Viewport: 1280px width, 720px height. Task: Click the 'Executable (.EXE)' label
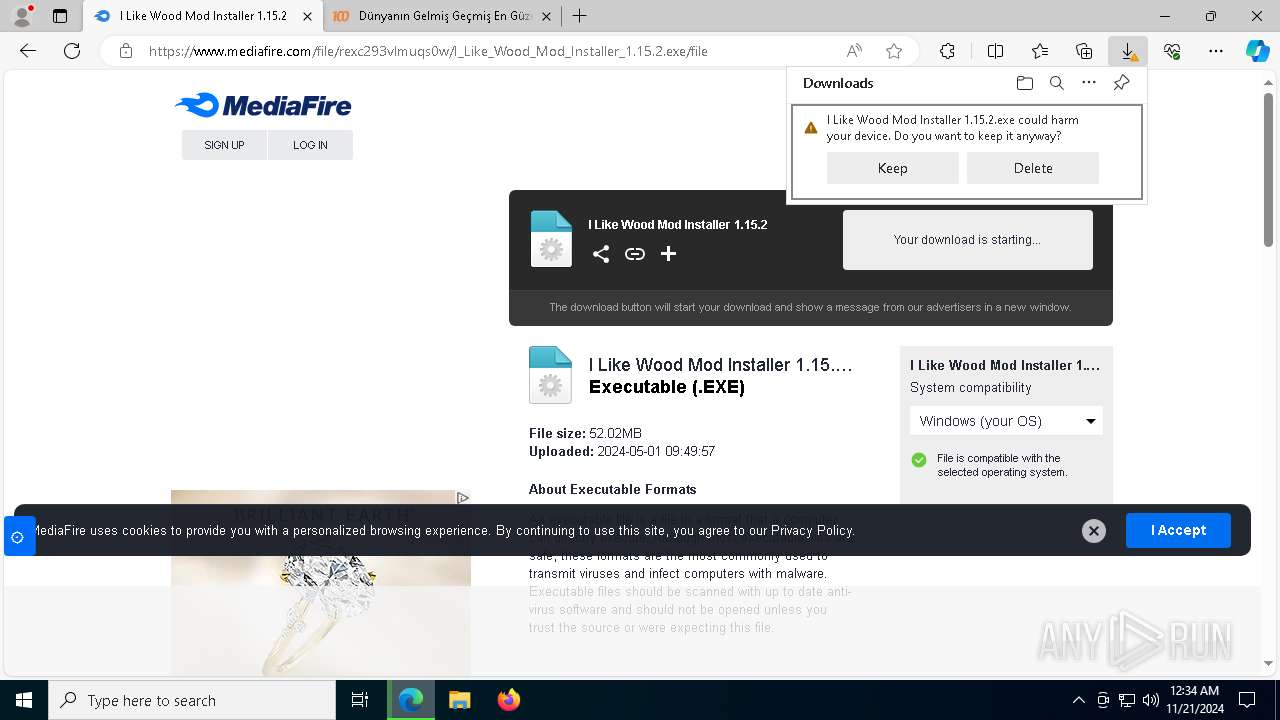(667, 387)
